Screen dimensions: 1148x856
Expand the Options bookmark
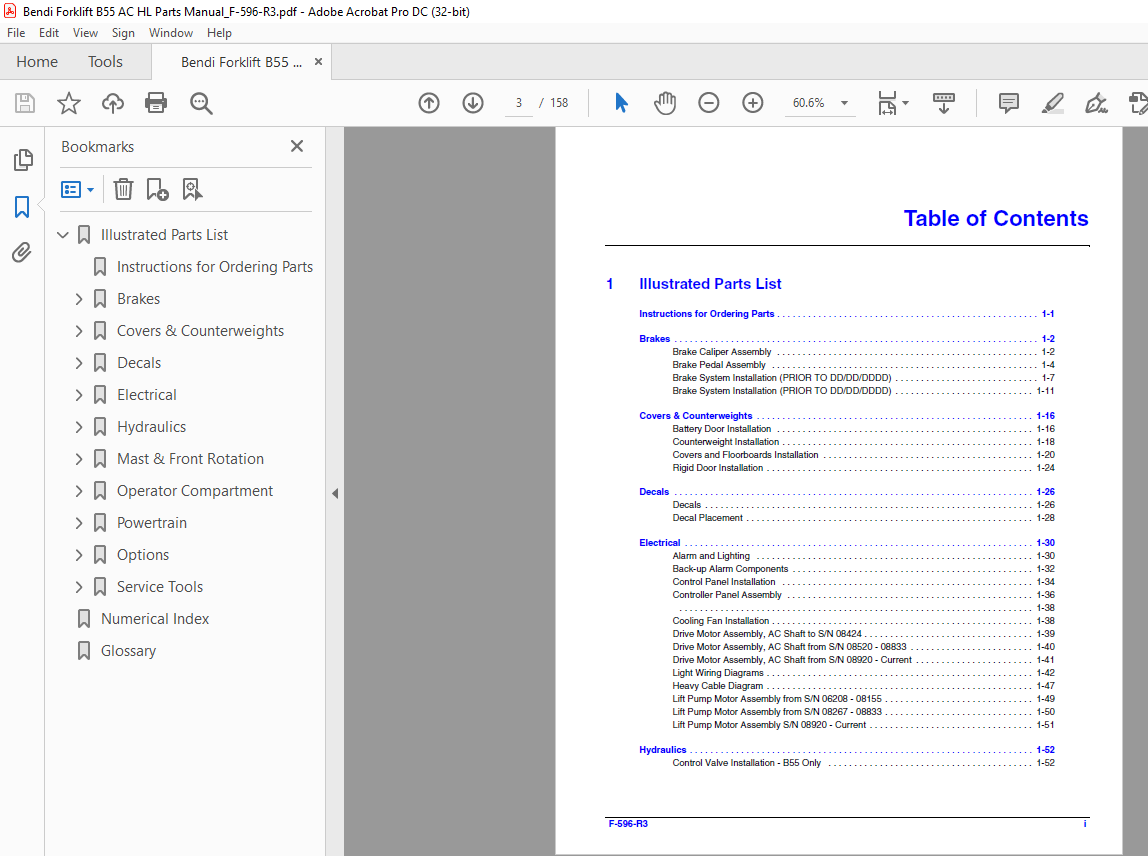(x=79, y=555)
